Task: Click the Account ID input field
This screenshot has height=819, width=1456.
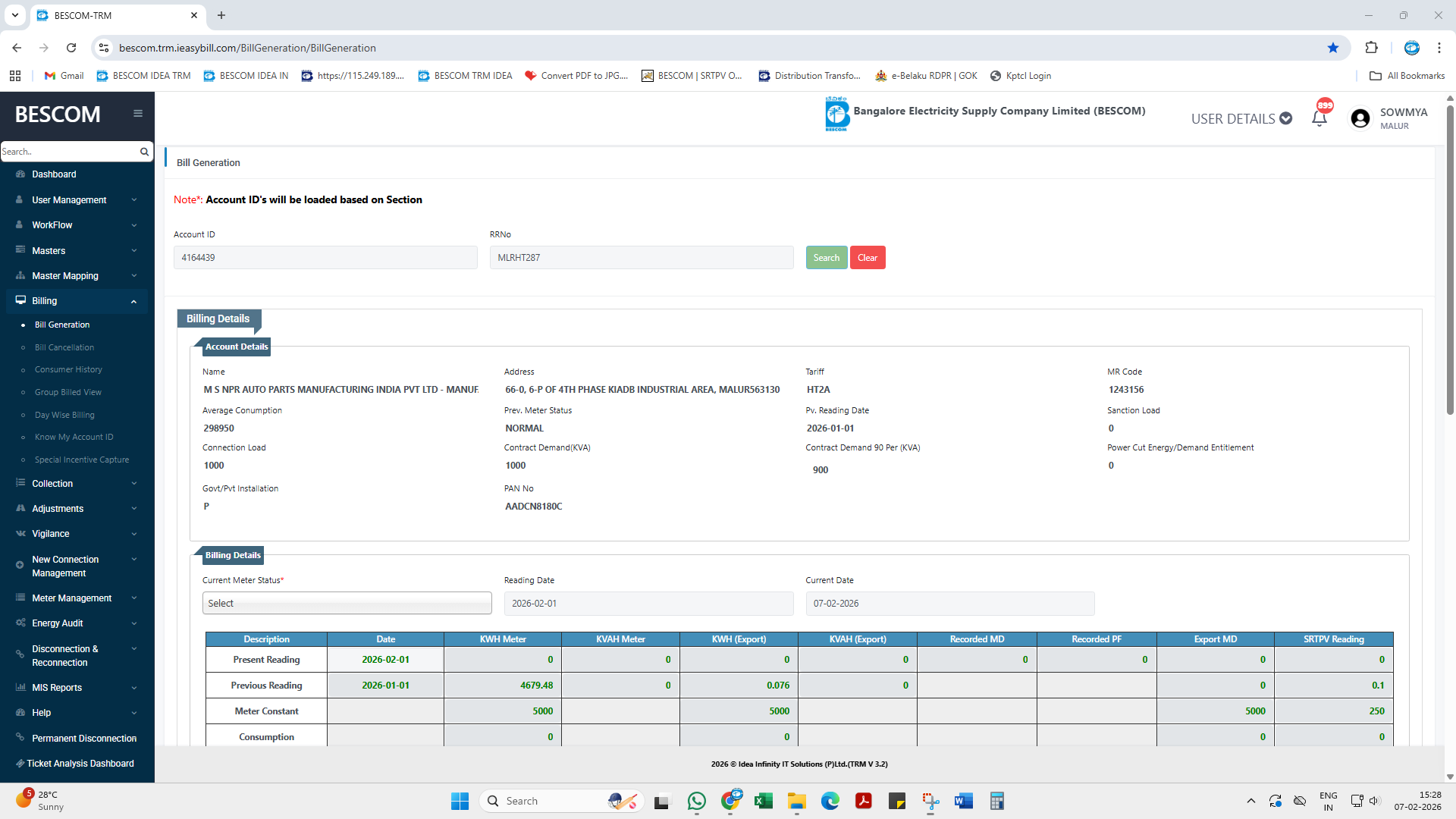Action: 325,258
